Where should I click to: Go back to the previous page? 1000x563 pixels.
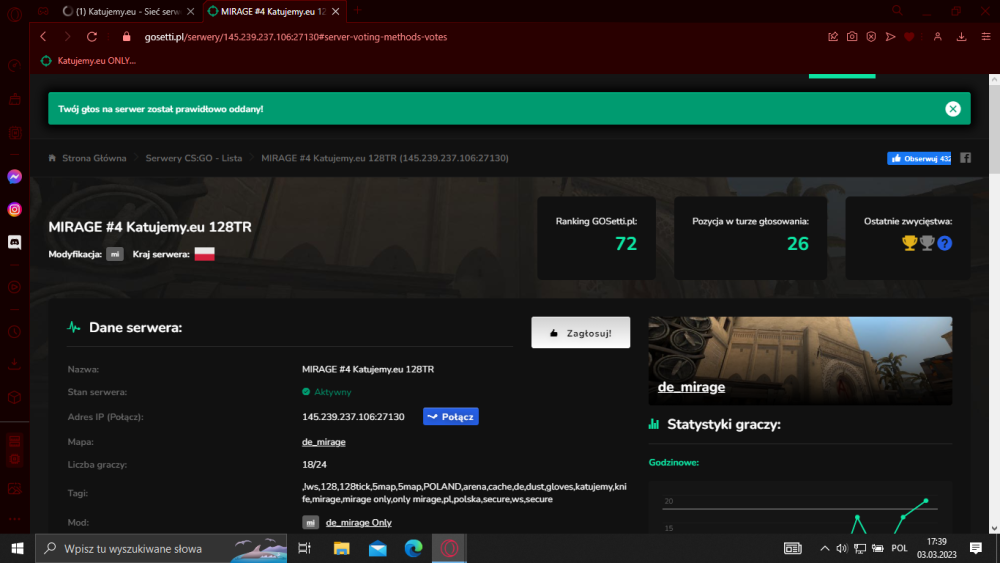click(x=43, y=37)
